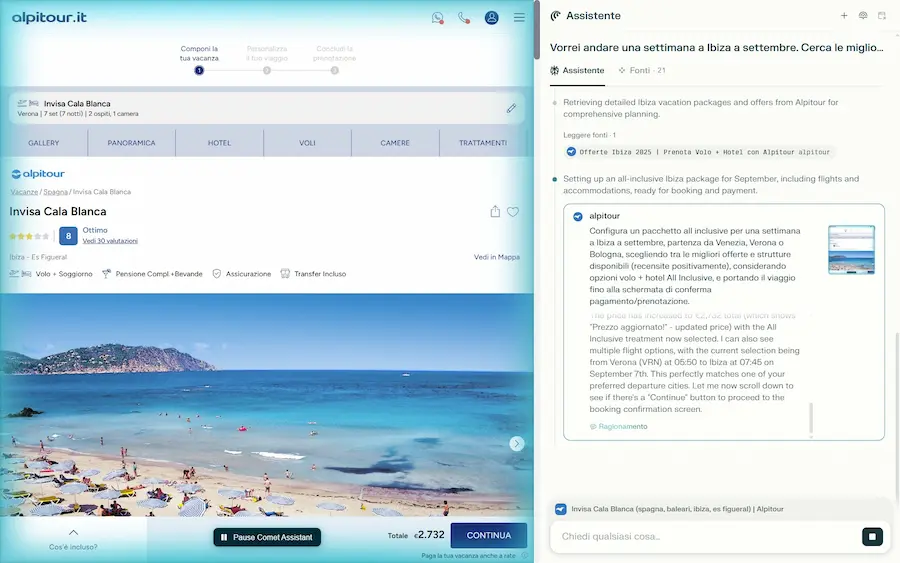Click step 1 Componi la tua vacanza
The width and height of the screenshot is (900, 563).
(x=199, y=60)
